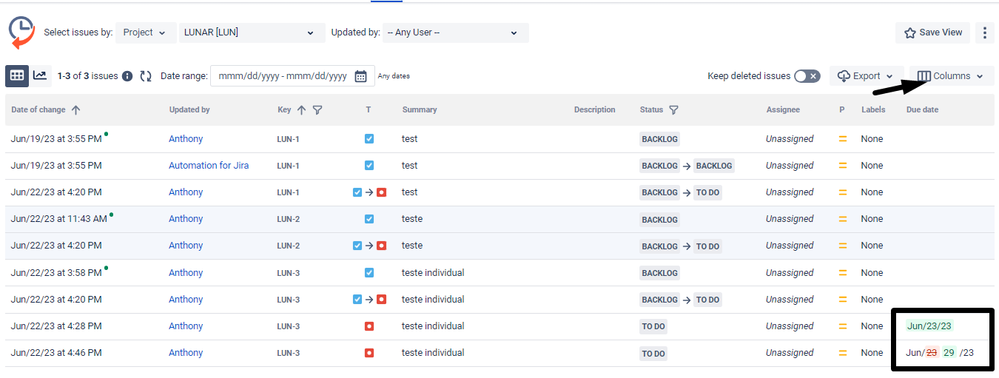Click task type icon in 3:55 PM Anthony row
The width and height of the screenshot is (999, 378).
point(369,138)
